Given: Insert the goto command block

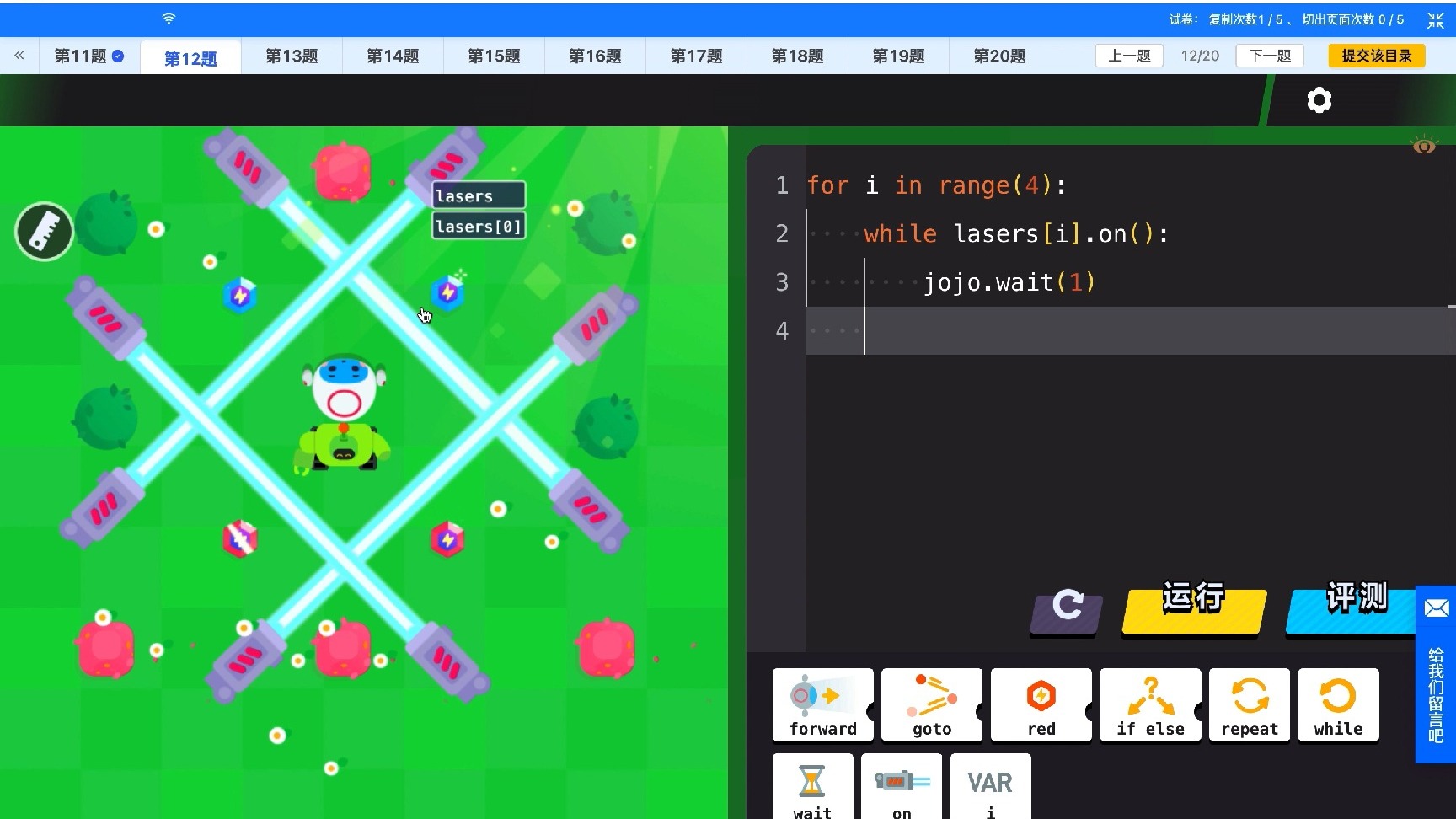Looking at the screenshot, I should click(x=932, y=705).
